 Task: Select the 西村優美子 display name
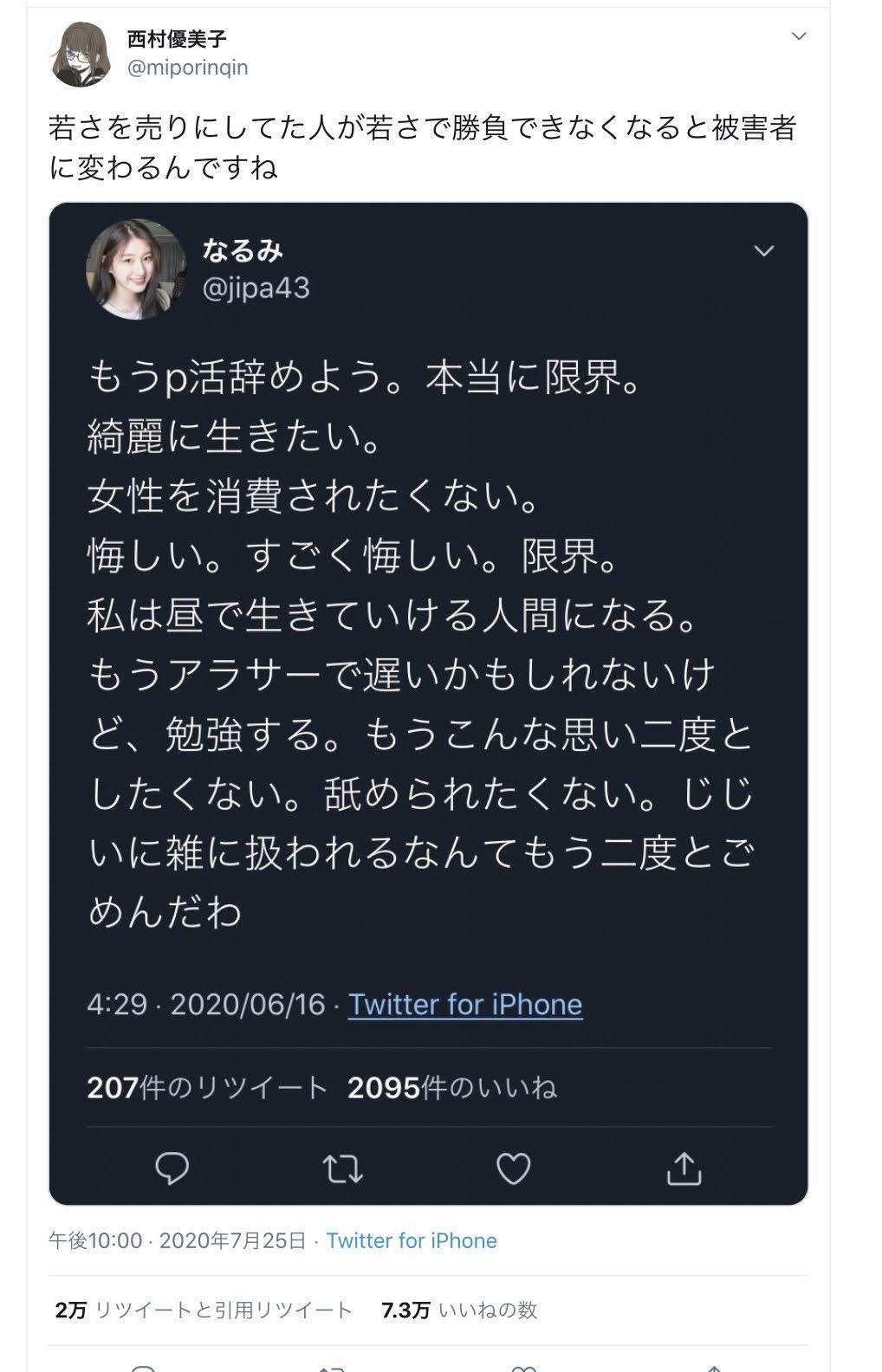(178, 39)
